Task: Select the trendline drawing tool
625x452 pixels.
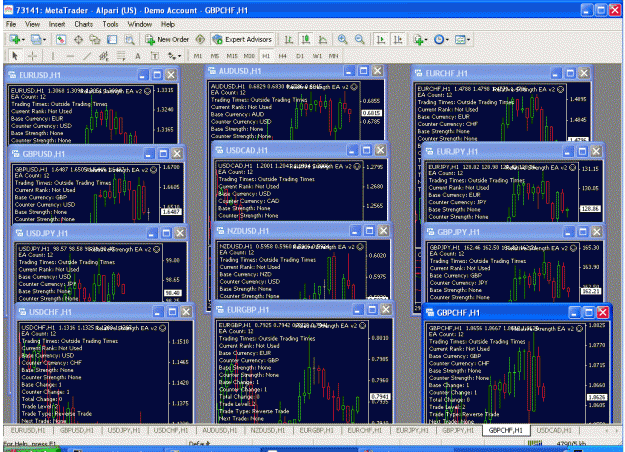Action: coord(87,56)
